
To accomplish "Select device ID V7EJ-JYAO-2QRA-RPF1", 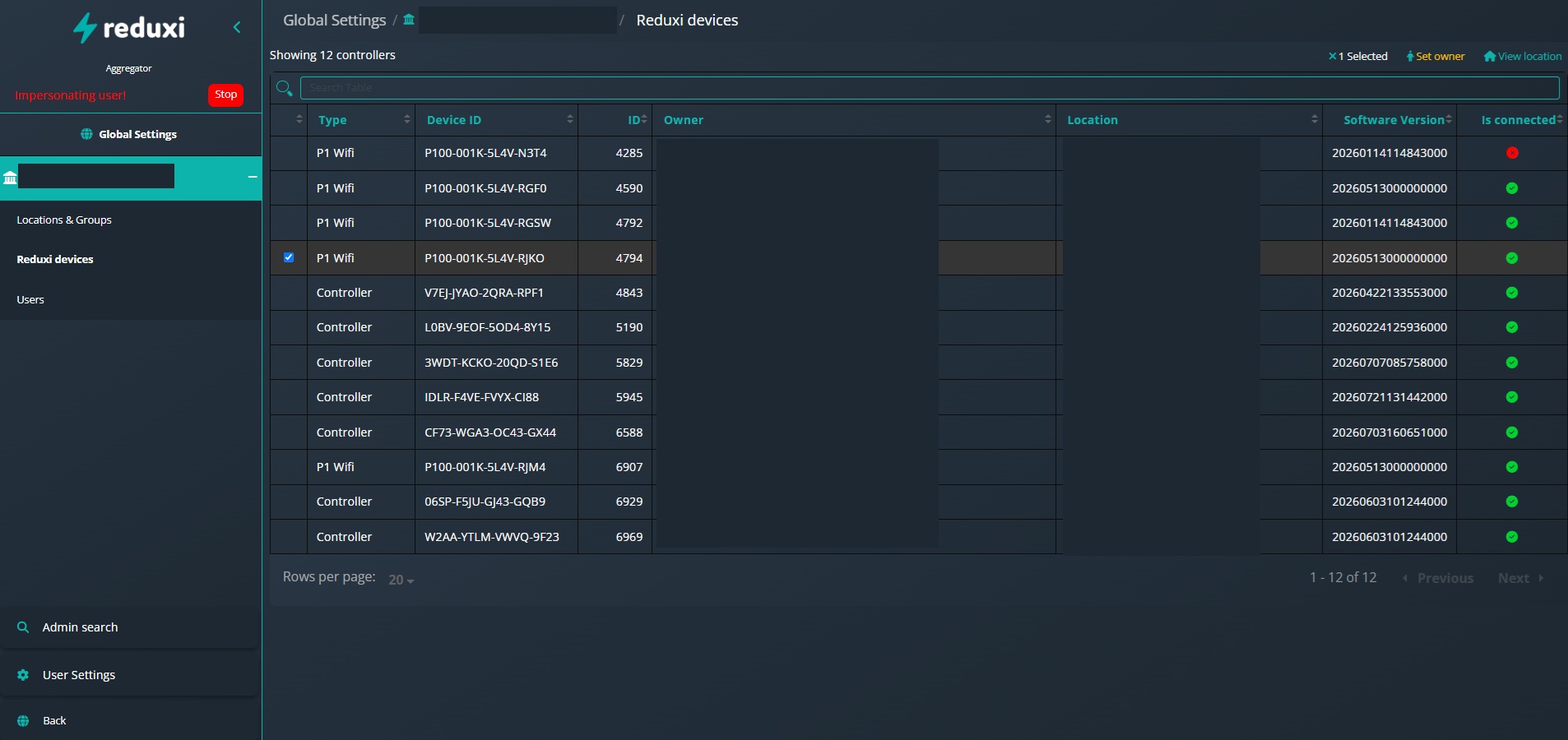I will pyautogui.click(x=484, y=293).
